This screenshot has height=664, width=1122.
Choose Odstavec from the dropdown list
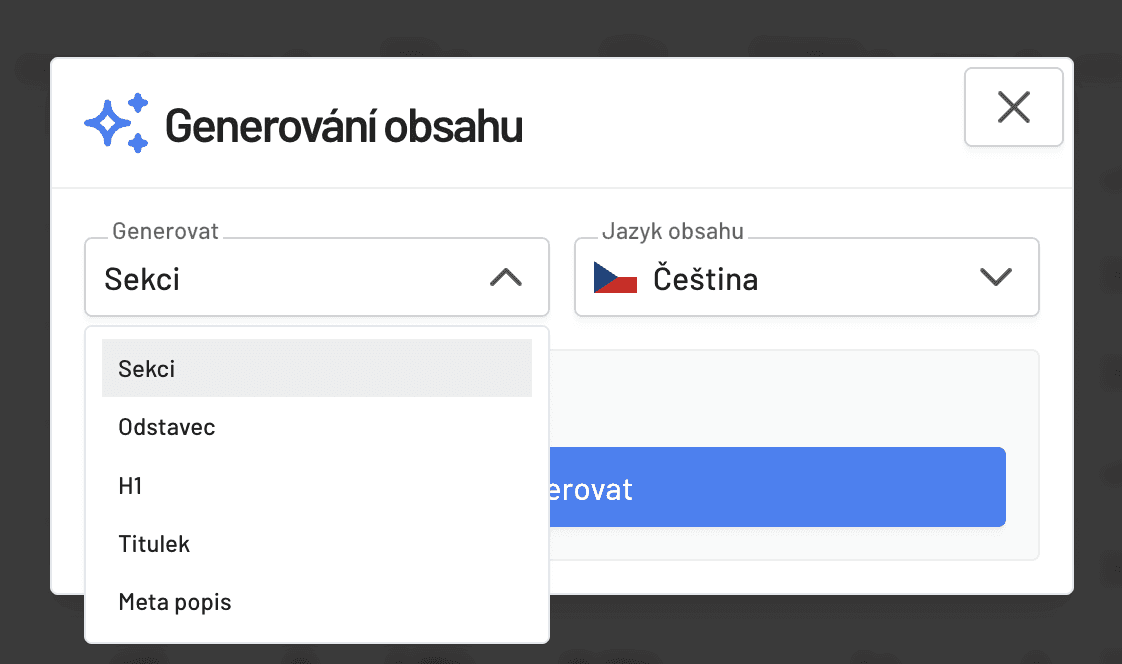click(x=317, y=427)
